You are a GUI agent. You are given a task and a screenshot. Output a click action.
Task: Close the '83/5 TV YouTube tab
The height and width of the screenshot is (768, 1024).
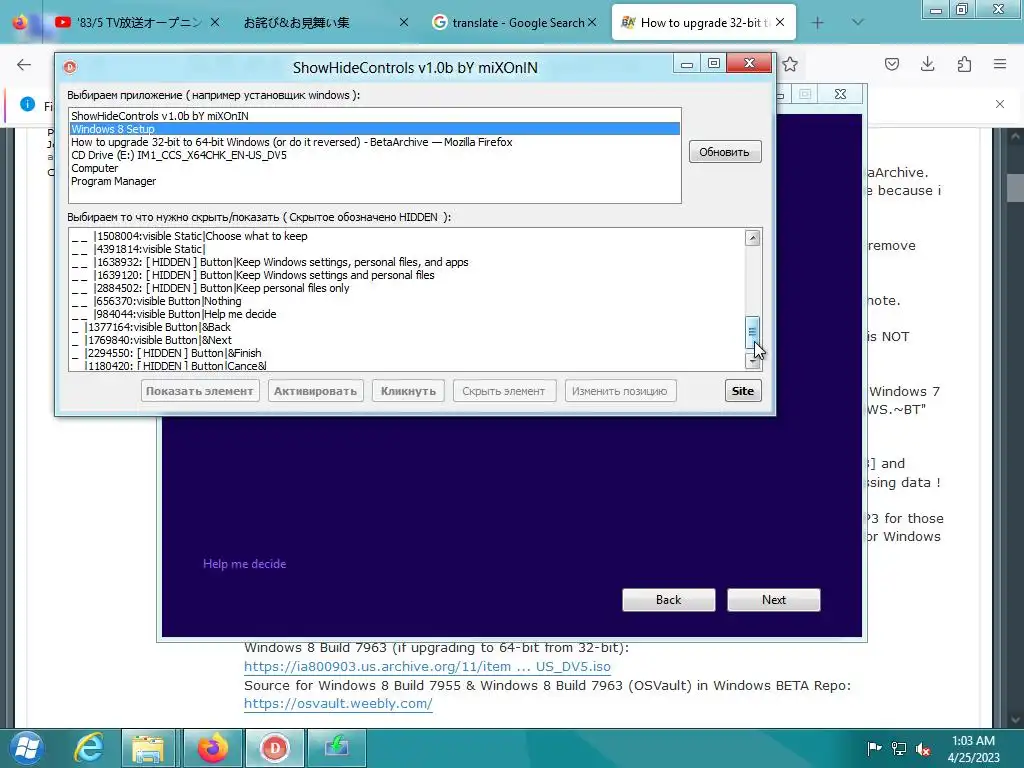(x=215, y=22)
